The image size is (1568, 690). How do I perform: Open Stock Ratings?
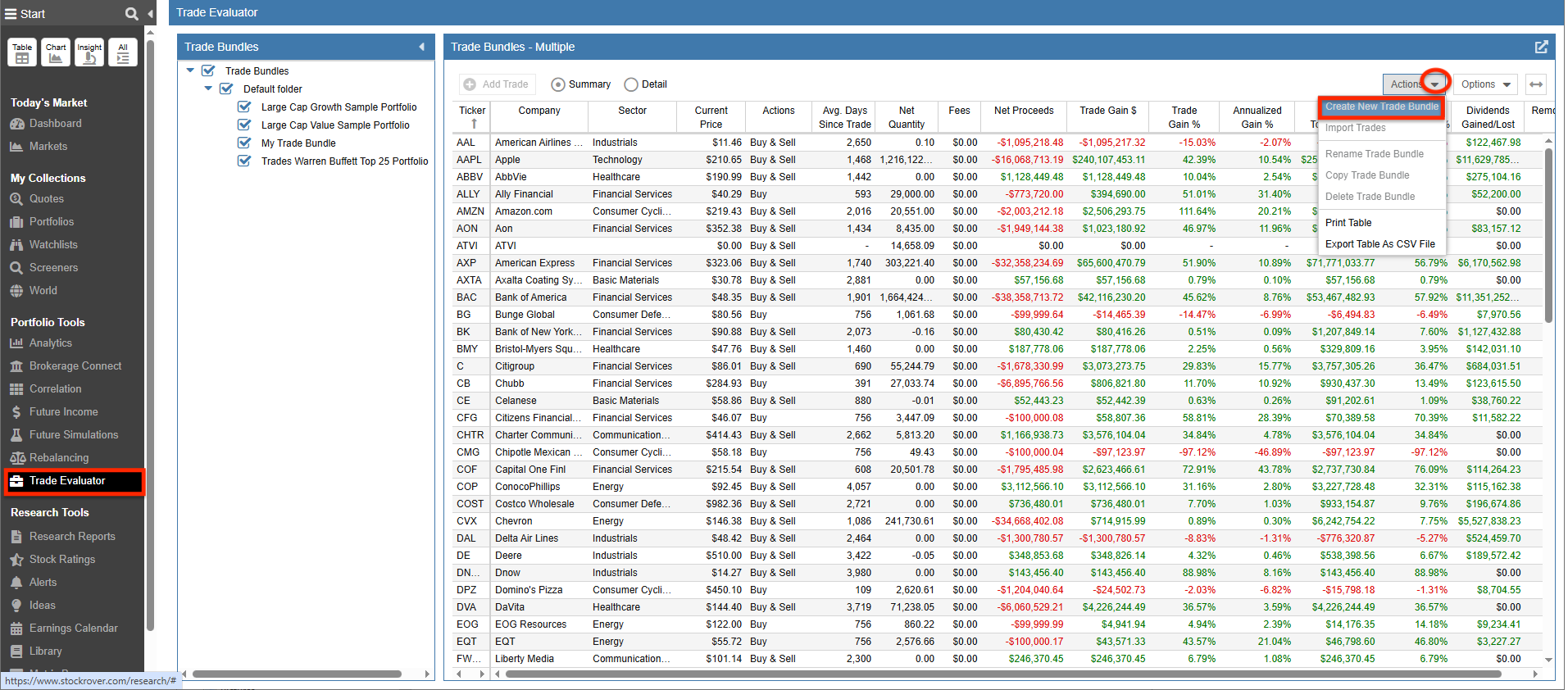coord(61,560)
